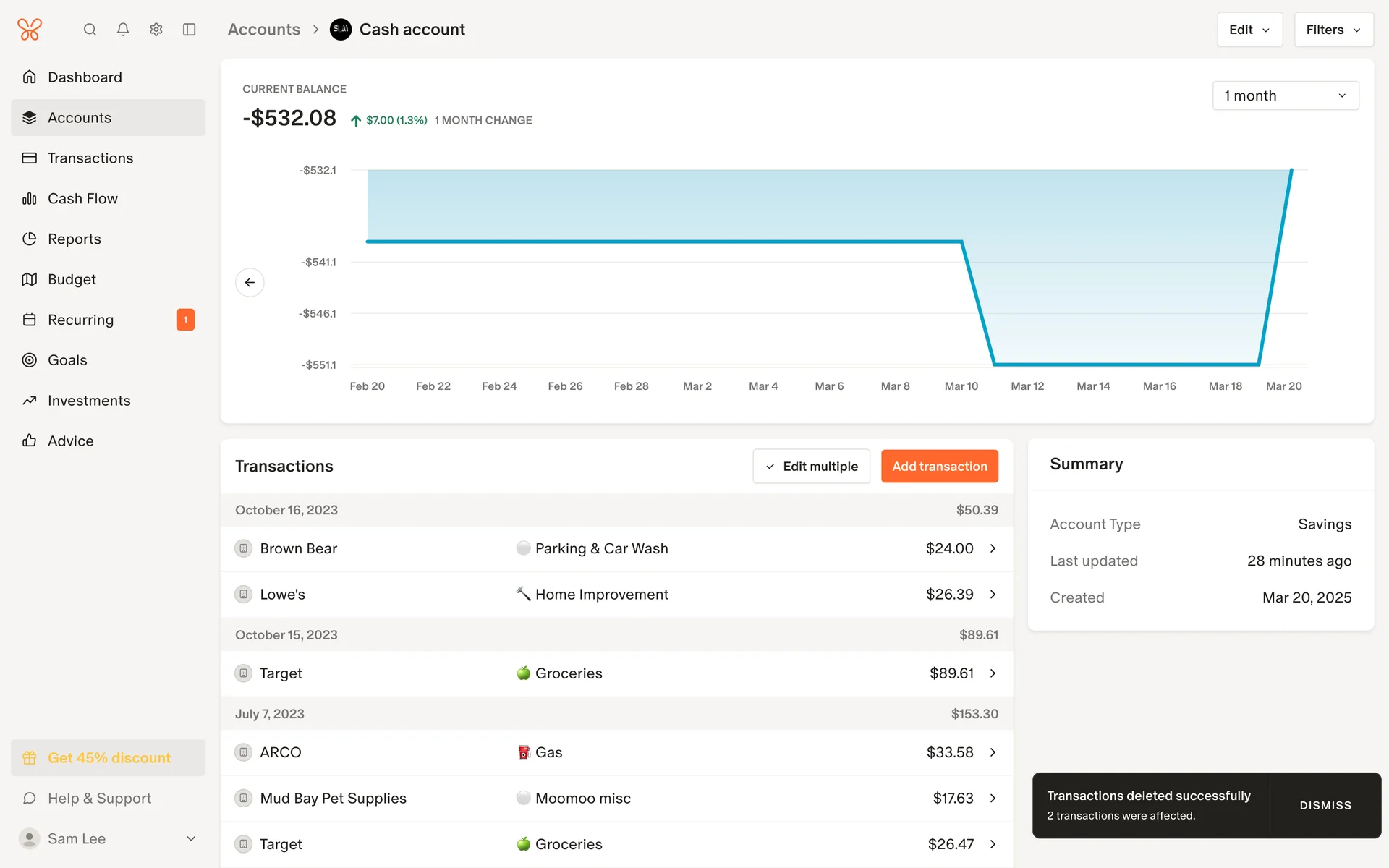Open the 1 month range dropdown
This screenshot has height=868, width=1389.
(x=1285, y=95)
